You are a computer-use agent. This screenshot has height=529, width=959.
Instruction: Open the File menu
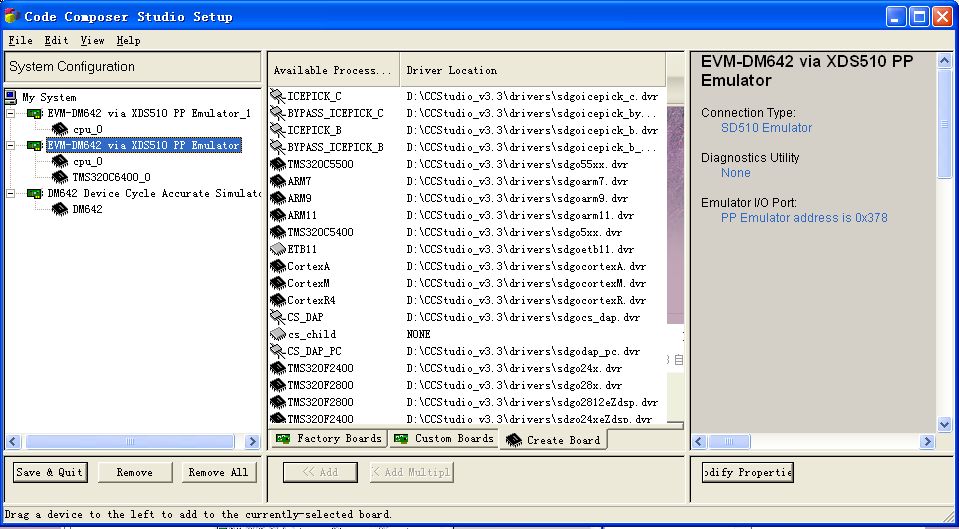click(x=21, y=40)
